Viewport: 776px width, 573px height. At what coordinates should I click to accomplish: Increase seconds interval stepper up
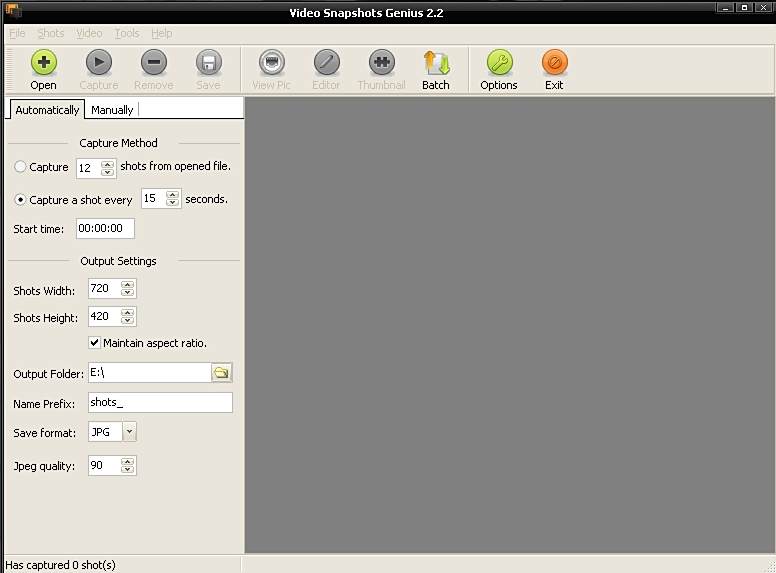pyautogui.click(x=172, y=195)
